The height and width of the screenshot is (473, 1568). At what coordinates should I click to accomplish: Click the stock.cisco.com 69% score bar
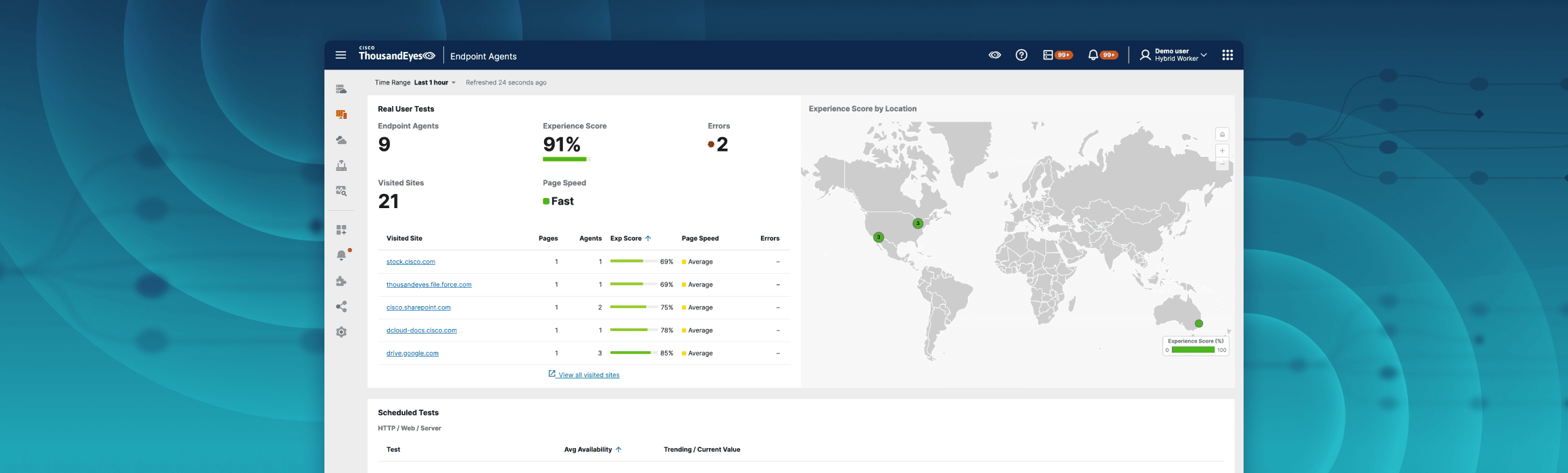633,262
